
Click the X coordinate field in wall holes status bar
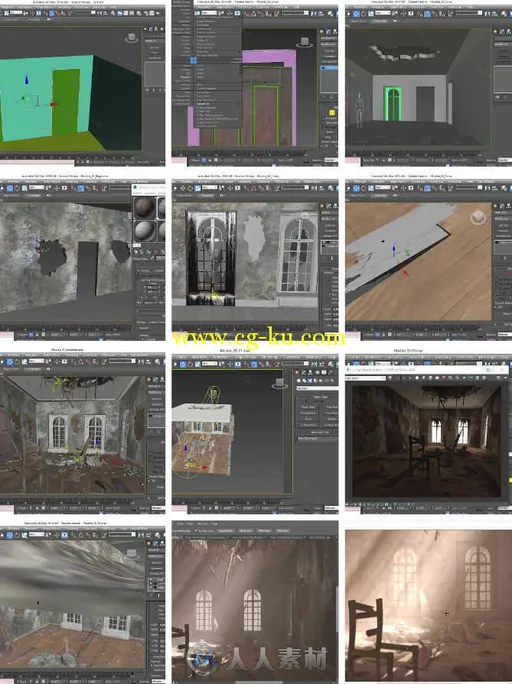click(x=56, y=335)
